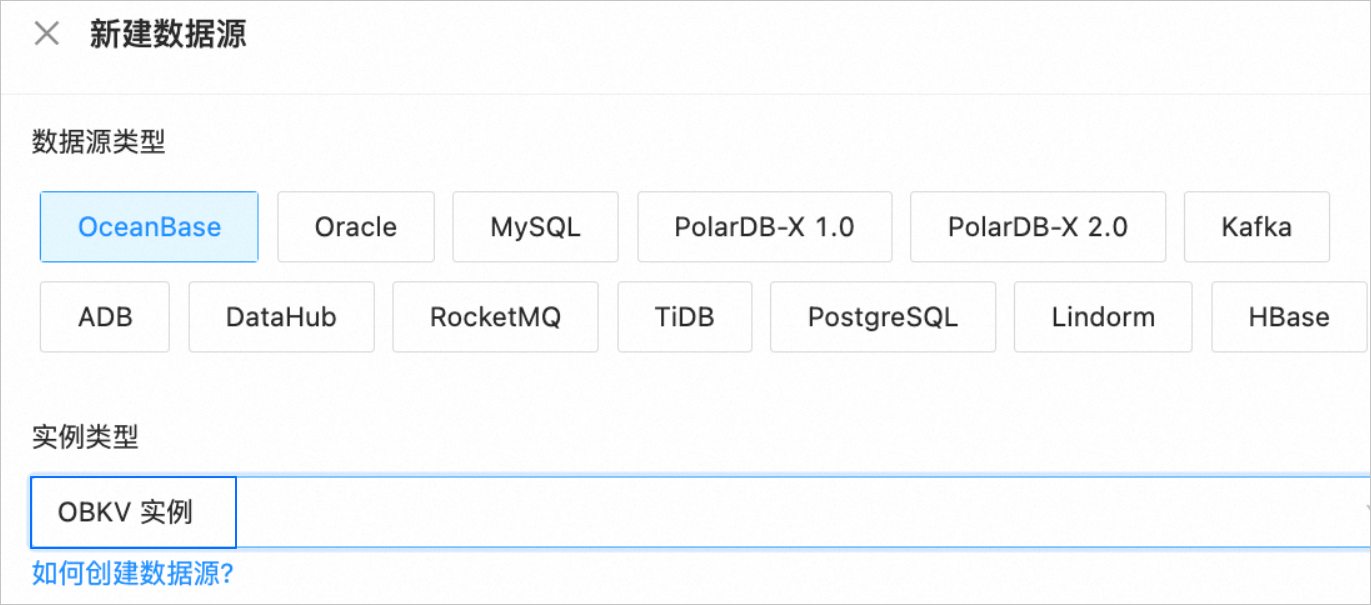Pick PostgreSQL as data source type
1371x605 pixels.
pyautogui.click(x=882, y=317)
